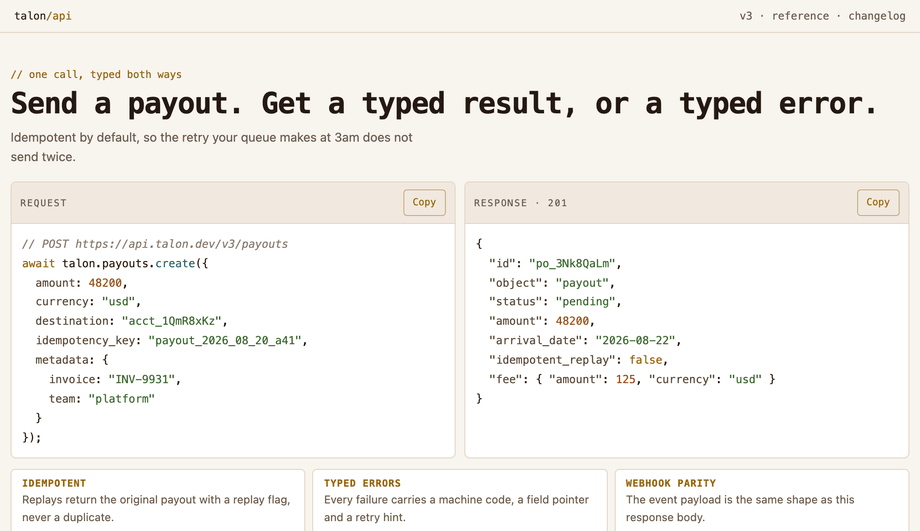
Task: Click the REQUEST panel header label
Action: pos(43,203)
